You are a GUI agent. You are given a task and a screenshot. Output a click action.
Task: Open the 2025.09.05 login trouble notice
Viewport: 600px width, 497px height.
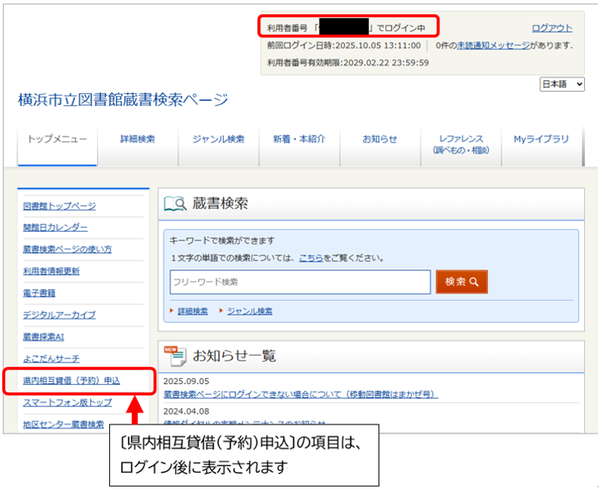click(301, 394)
